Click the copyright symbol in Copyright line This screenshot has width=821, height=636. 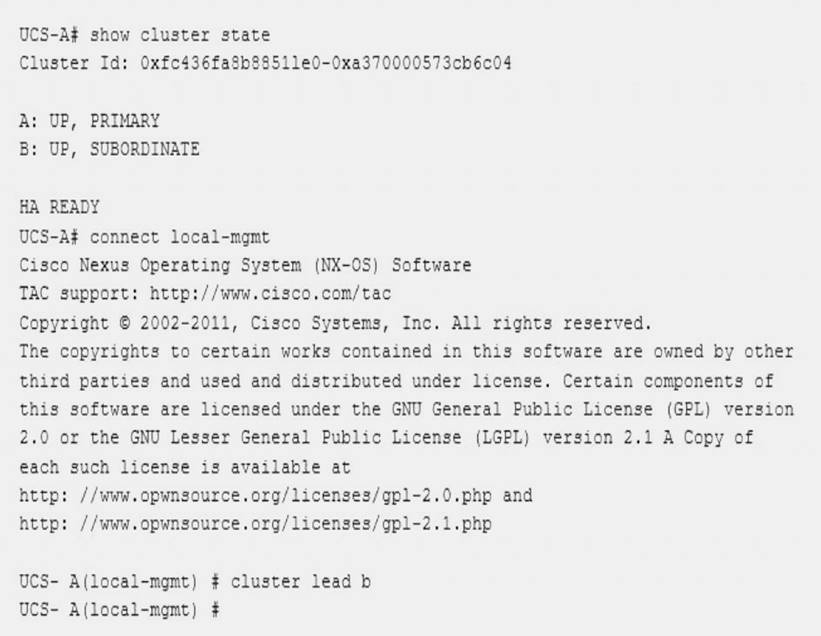125,323
